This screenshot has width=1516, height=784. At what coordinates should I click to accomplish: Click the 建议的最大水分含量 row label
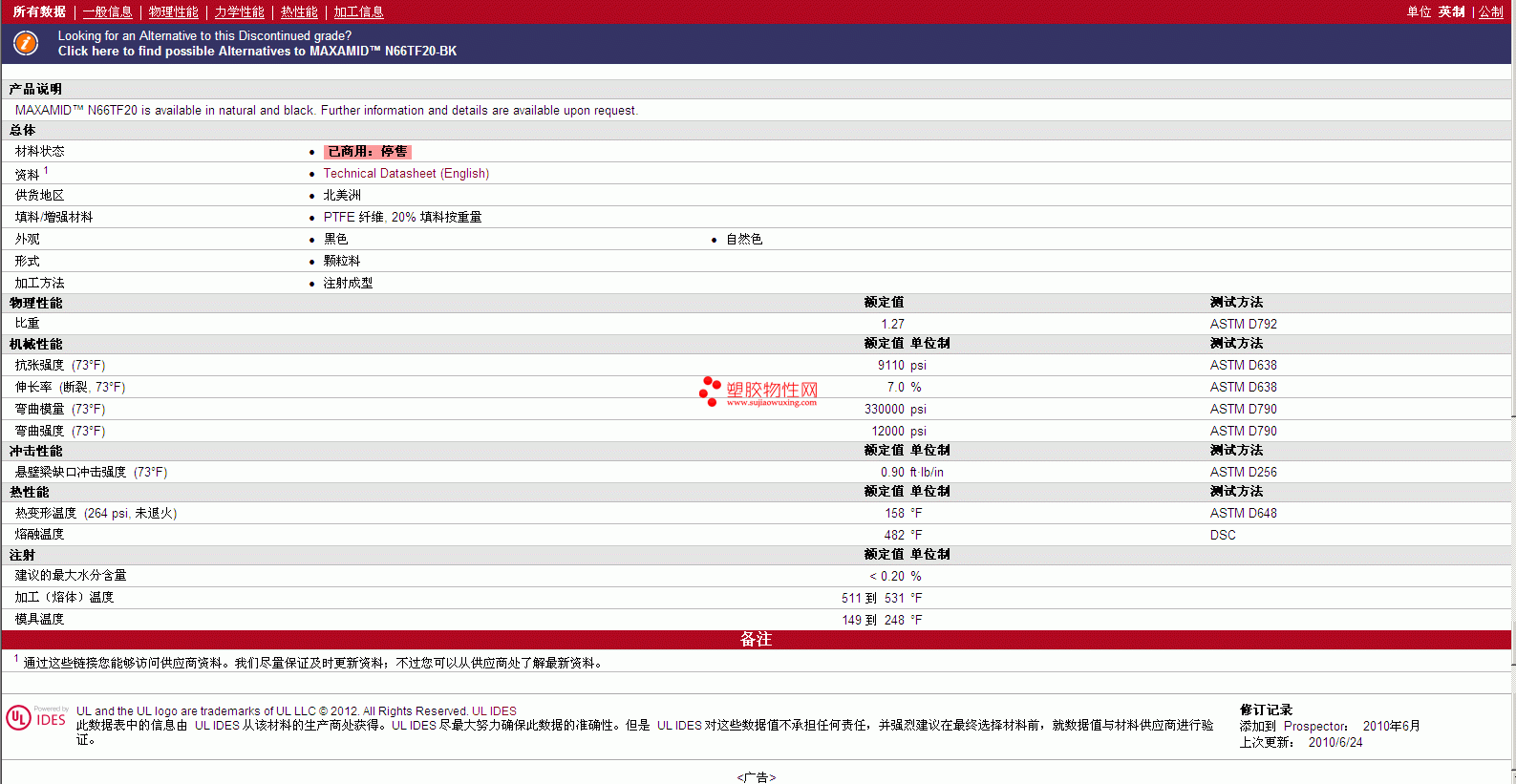71,576
